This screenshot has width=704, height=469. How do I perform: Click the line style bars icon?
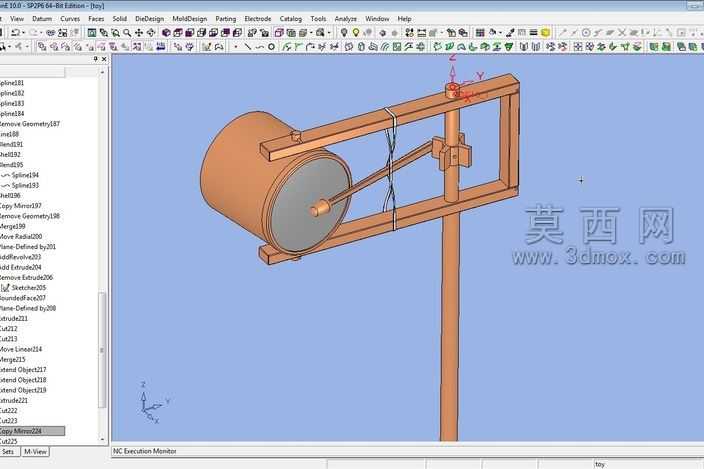click(533, 33)
